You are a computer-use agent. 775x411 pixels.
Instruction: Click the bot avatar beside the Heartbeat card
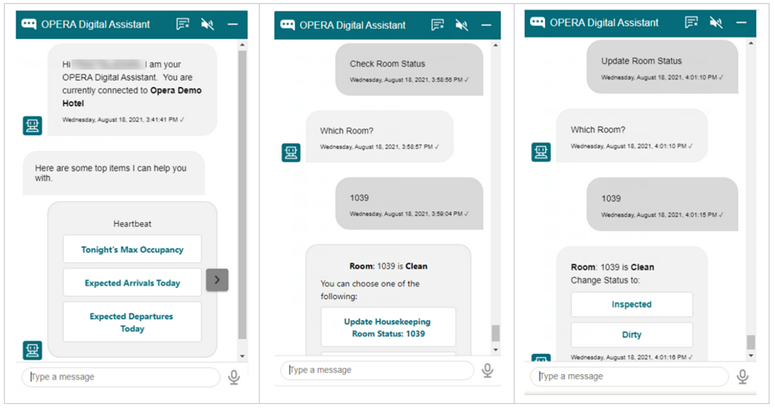pos(33,350)
